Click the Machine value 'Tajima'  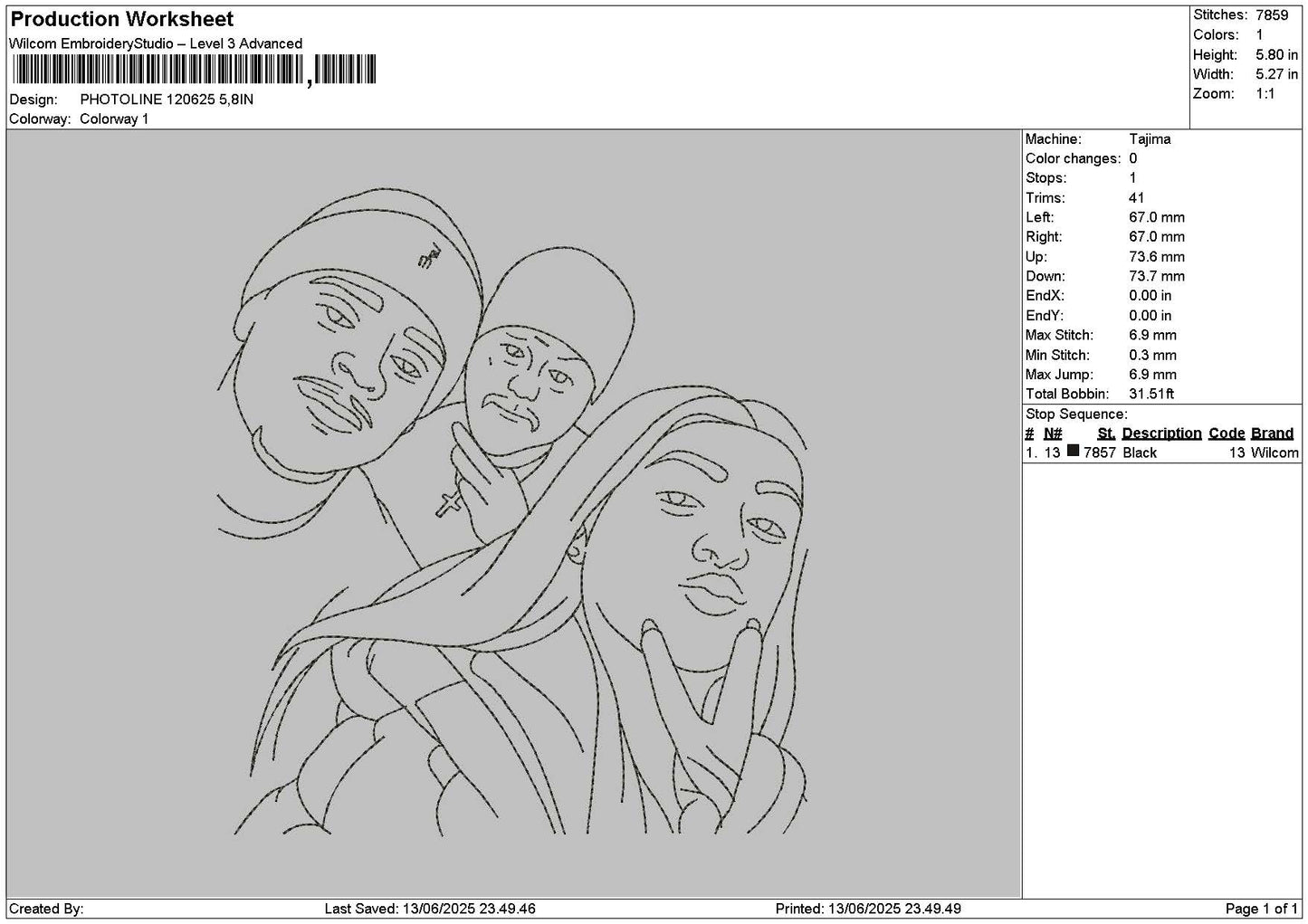click(1150, 139)
